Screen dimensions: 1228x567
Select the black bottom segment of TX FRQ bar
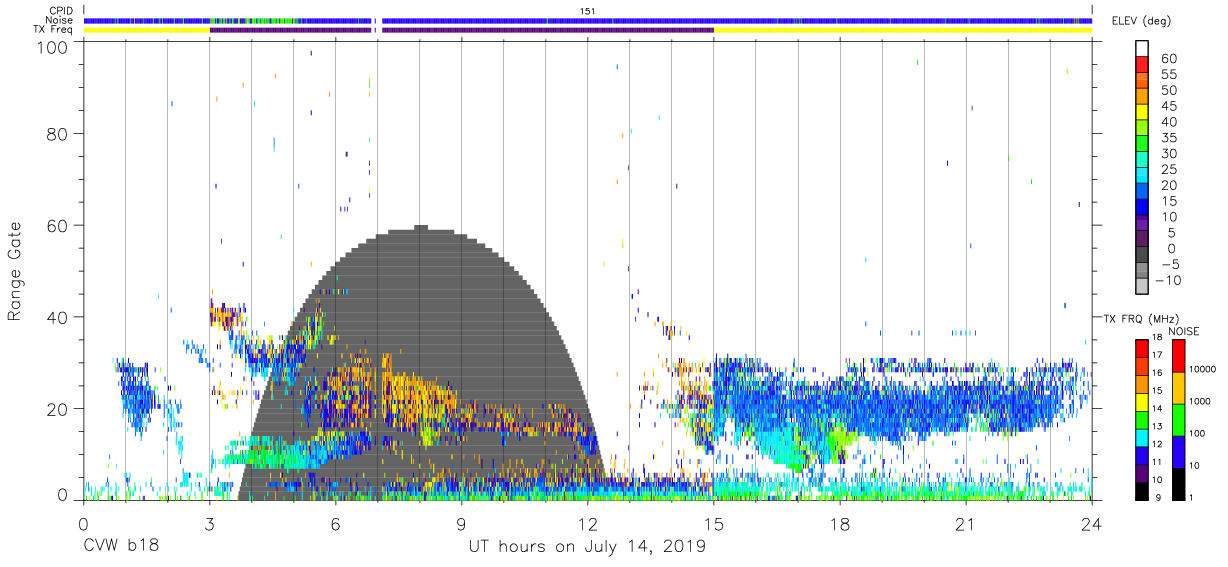point(1141,490)
